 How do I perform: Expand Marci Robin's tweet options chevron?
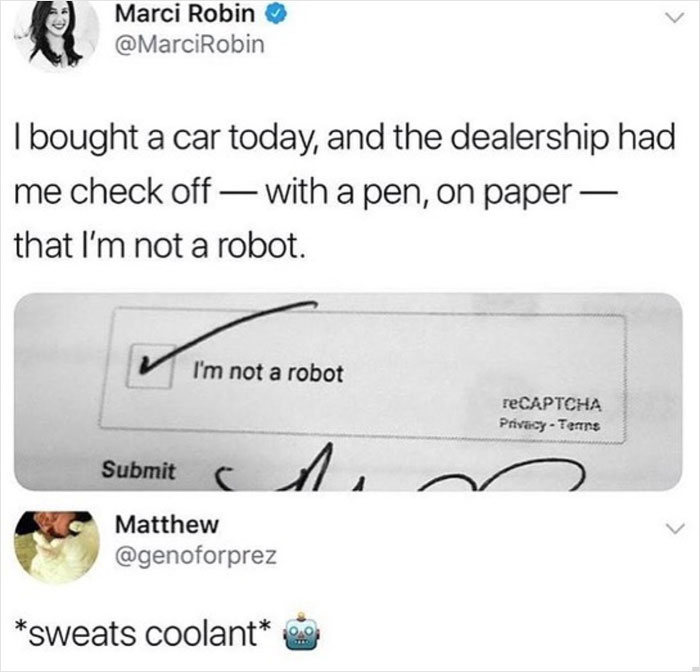[x=675, y=18]
